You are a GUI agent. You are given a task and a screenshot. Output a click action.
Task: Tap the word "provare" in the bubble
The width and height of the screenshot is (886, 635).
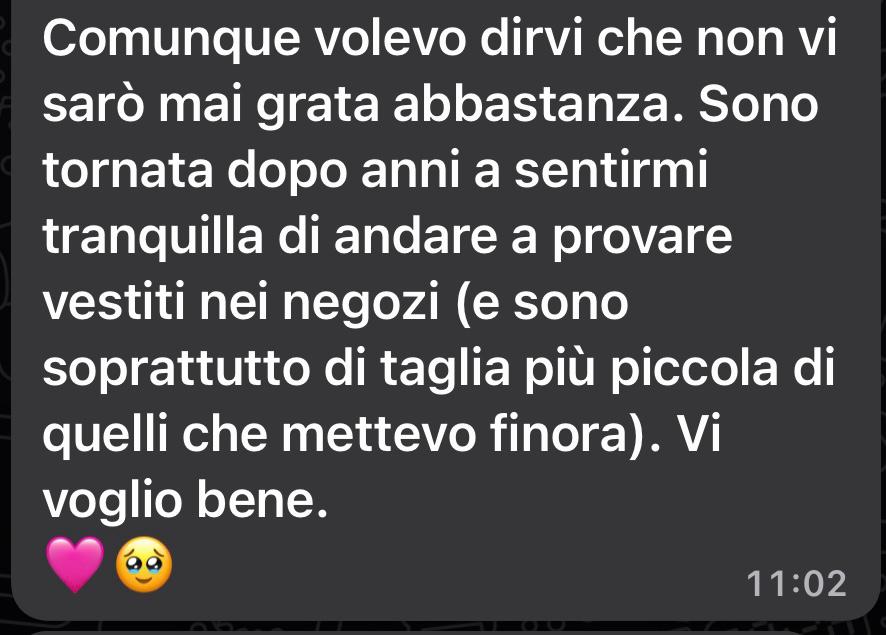pos(642,239)
